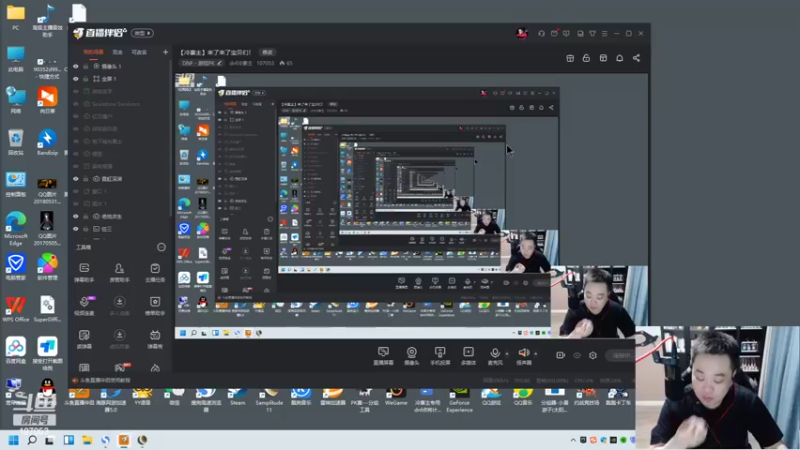
Task: Open customer service headset icon in title bar
Action: click(x=541, y=33)
